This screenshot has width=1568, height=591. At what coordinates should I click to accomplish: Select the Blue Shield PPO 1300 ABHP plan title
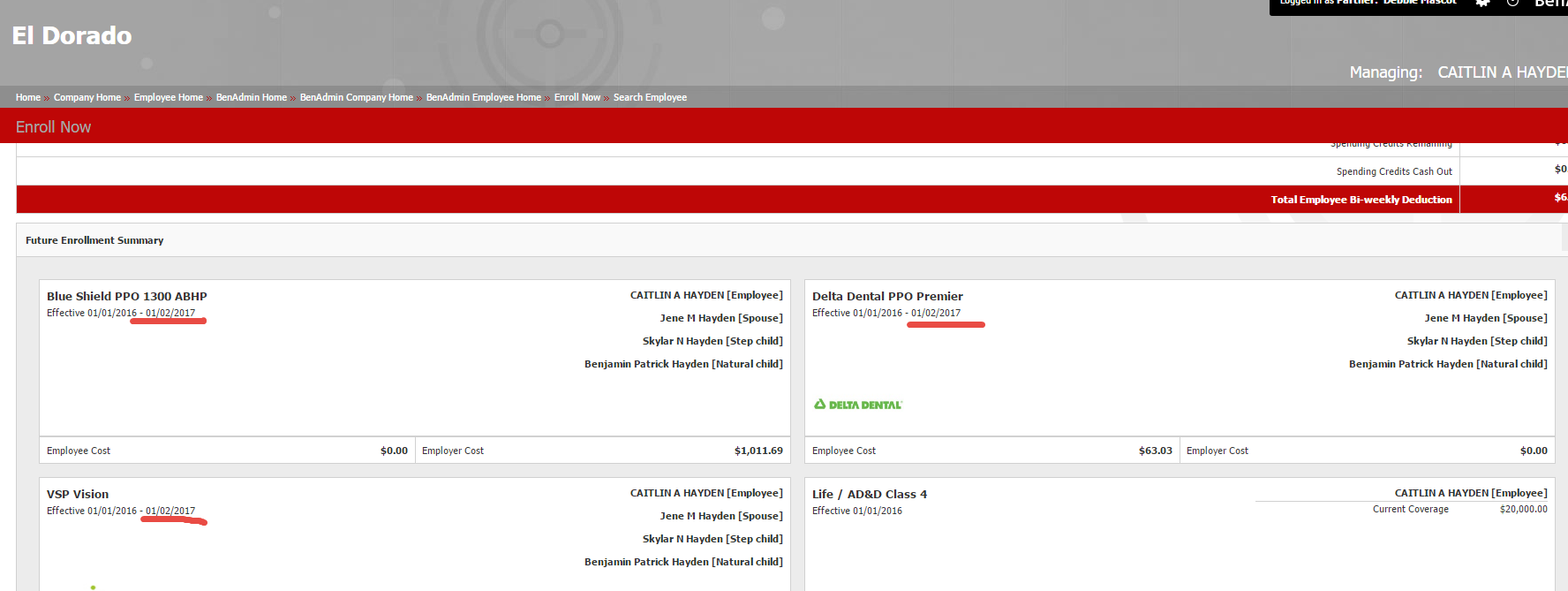tap(127, 296)
